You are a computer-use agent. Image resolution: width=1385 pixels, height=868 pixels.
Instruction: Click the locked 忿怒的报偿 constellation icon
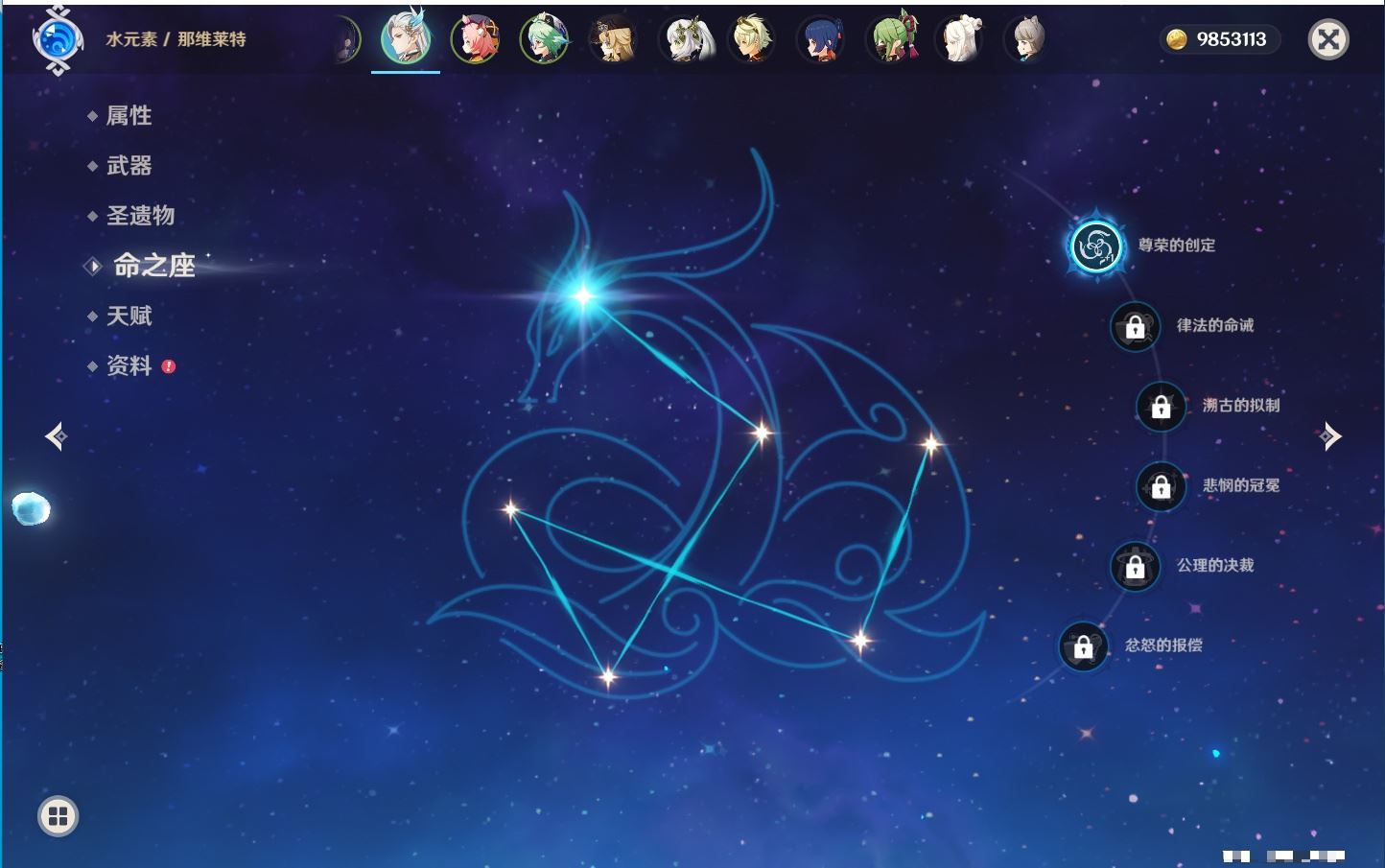[1083, 645]
